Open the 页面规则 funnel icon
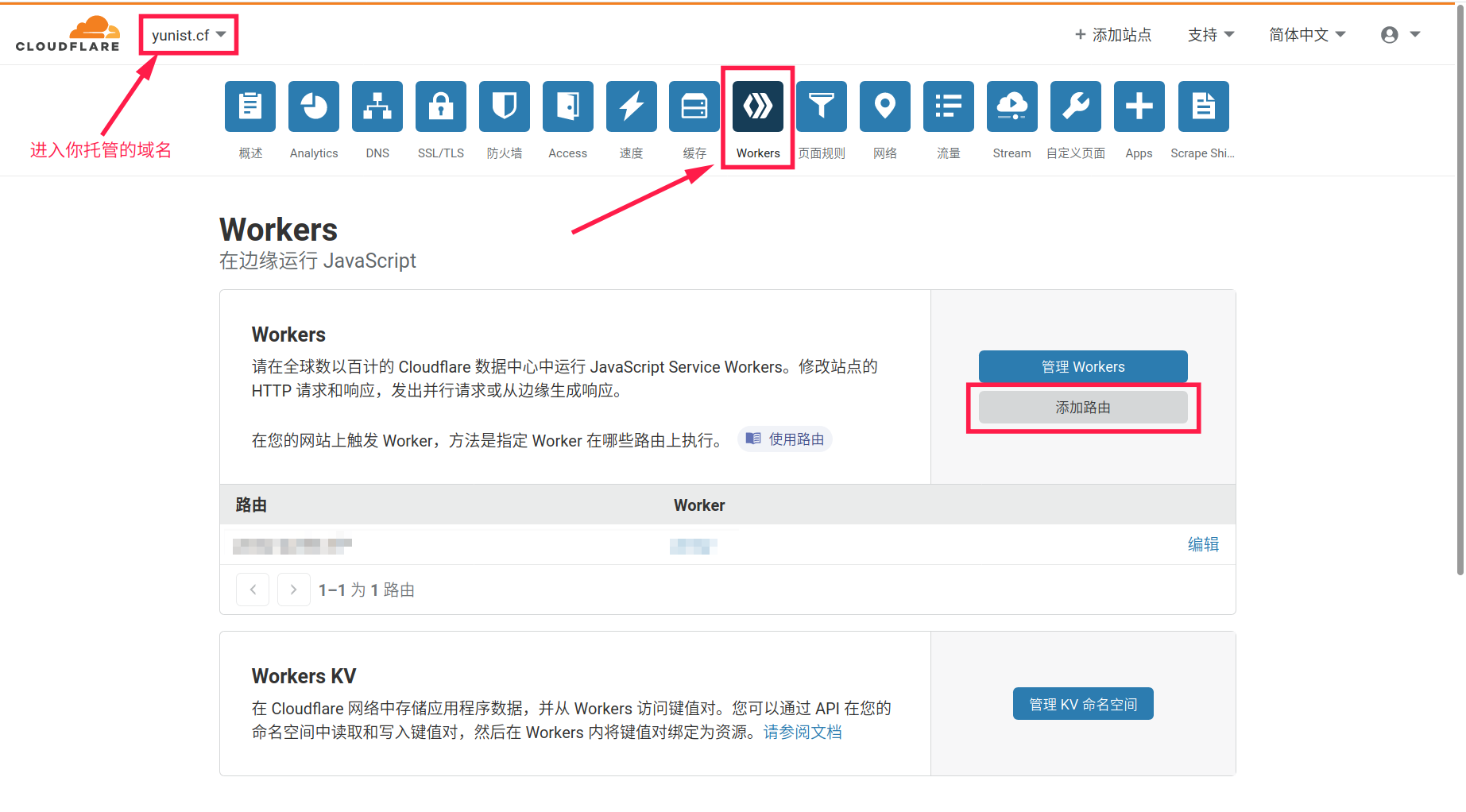 tap(822, 106)
